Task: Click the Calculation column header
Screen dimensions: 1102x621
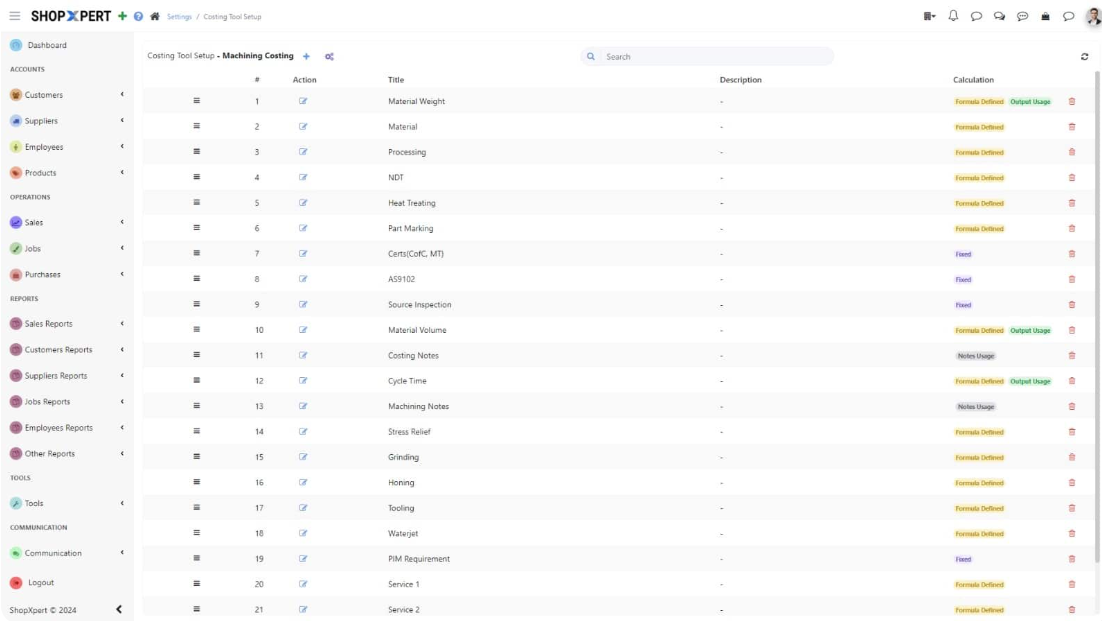Action: pyautogui.click(x=973, y=80)
